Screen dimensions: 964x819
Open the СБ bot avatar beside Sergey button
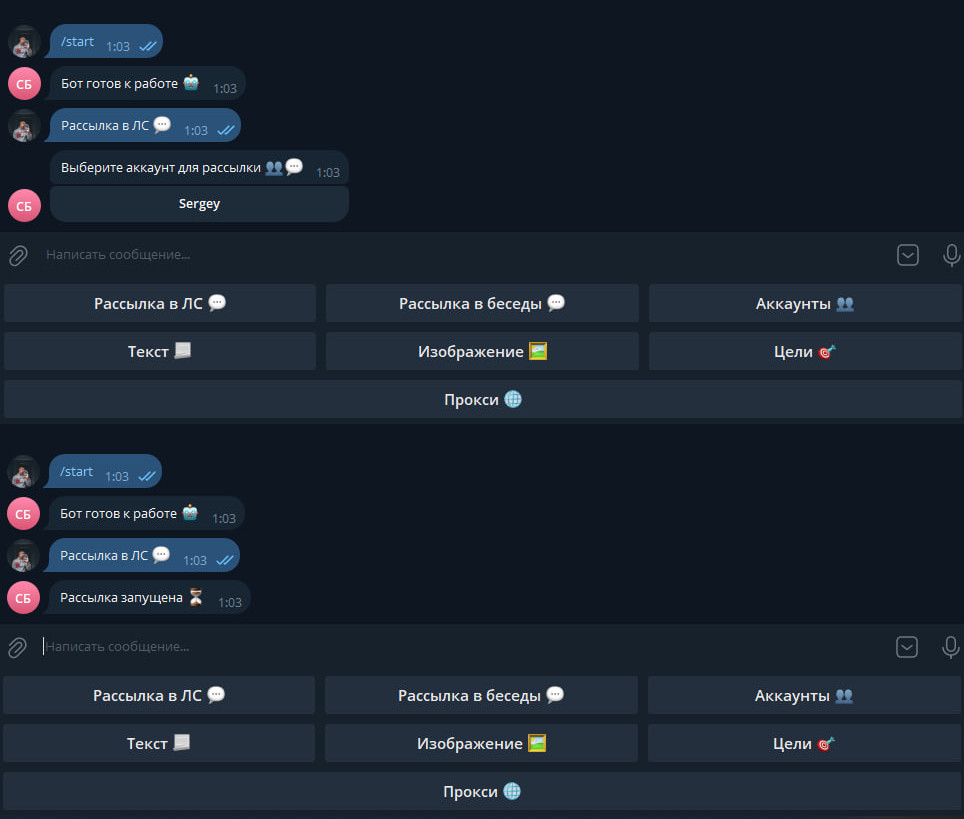24,206
